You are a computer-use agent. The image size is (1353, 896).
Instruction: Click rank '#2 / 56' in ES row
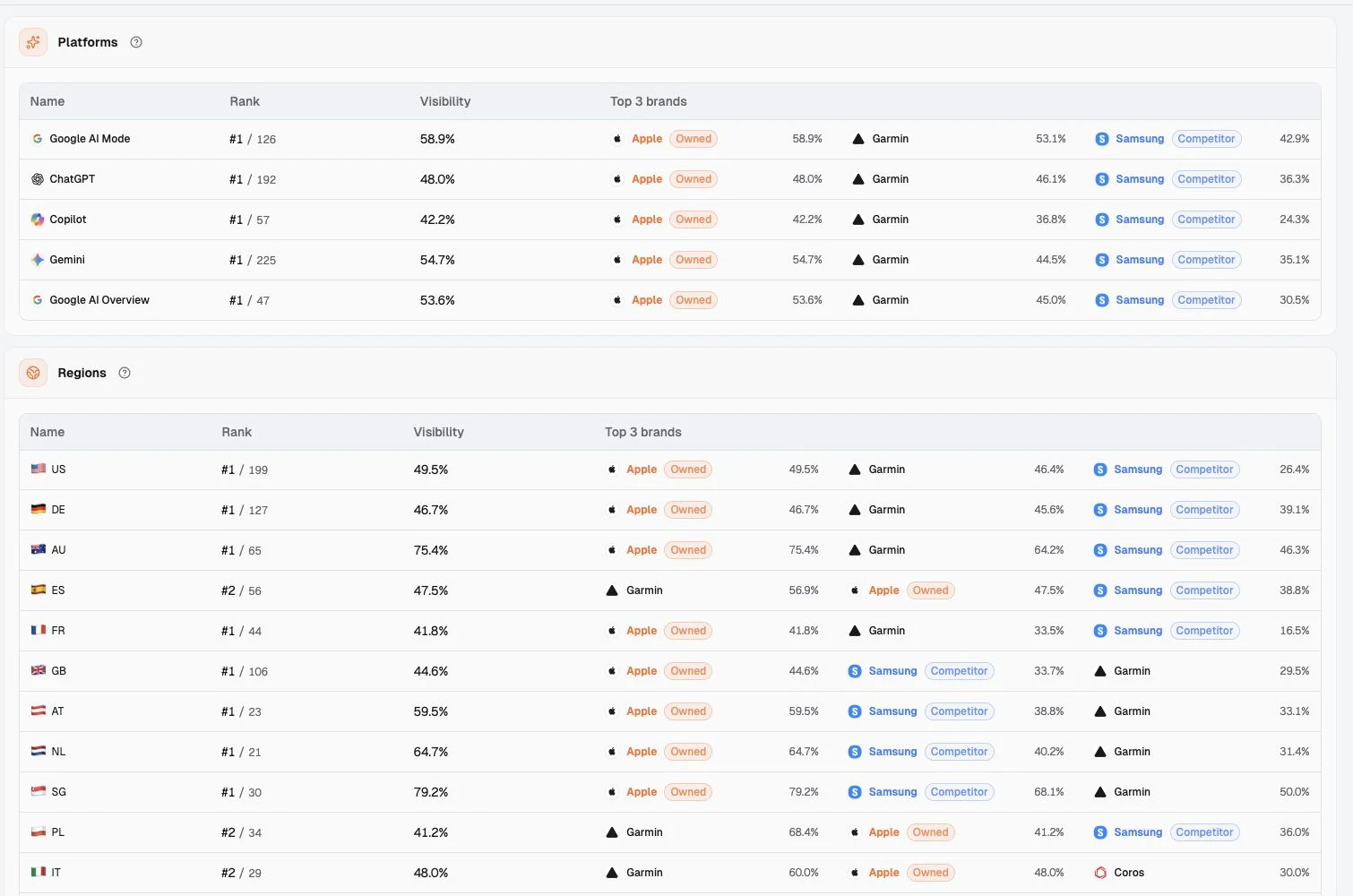point(241,590)
